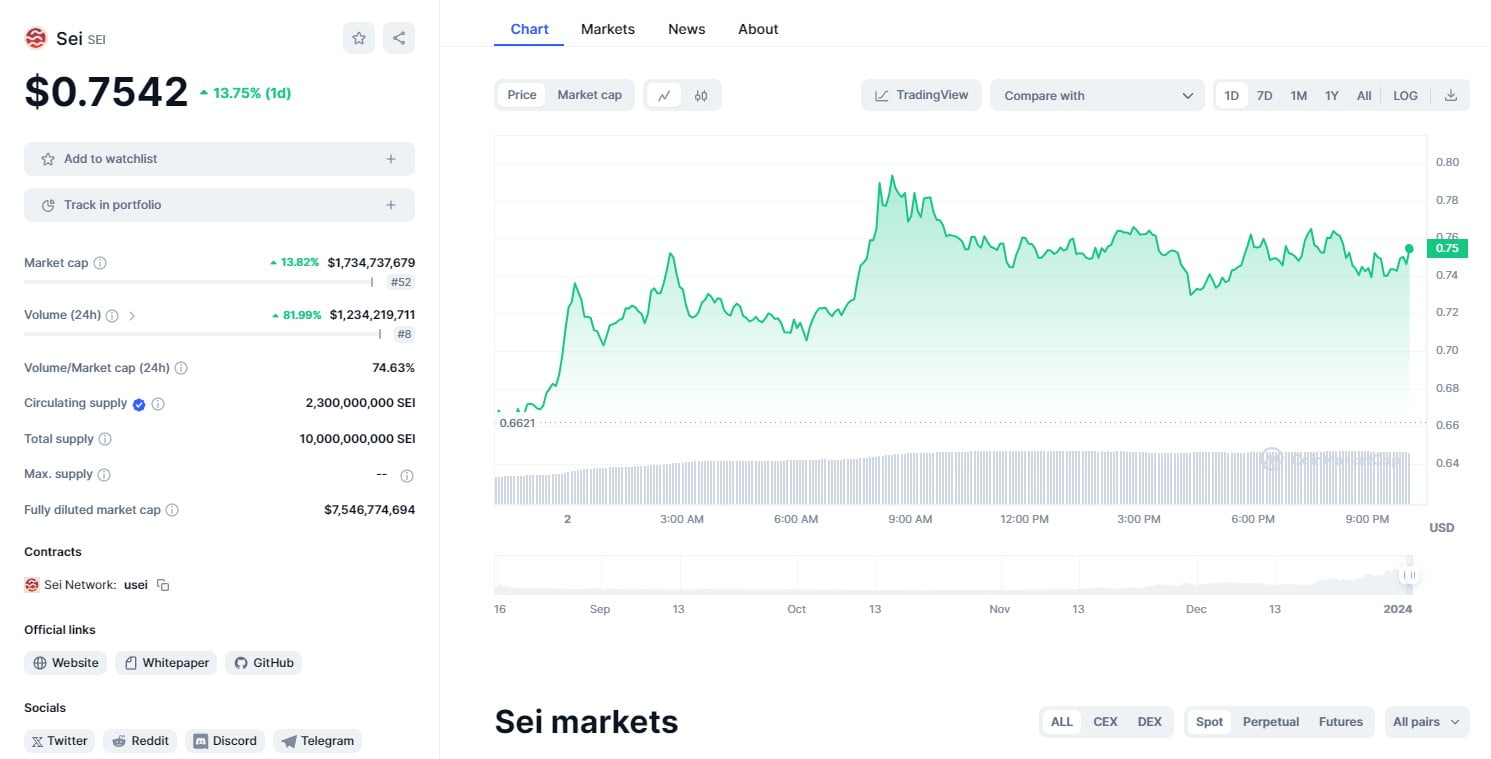Viewport: 1491px width, 759px height.
Task: Click the 0.75 current price label on chart
Action: click(x=1447, y=248)
